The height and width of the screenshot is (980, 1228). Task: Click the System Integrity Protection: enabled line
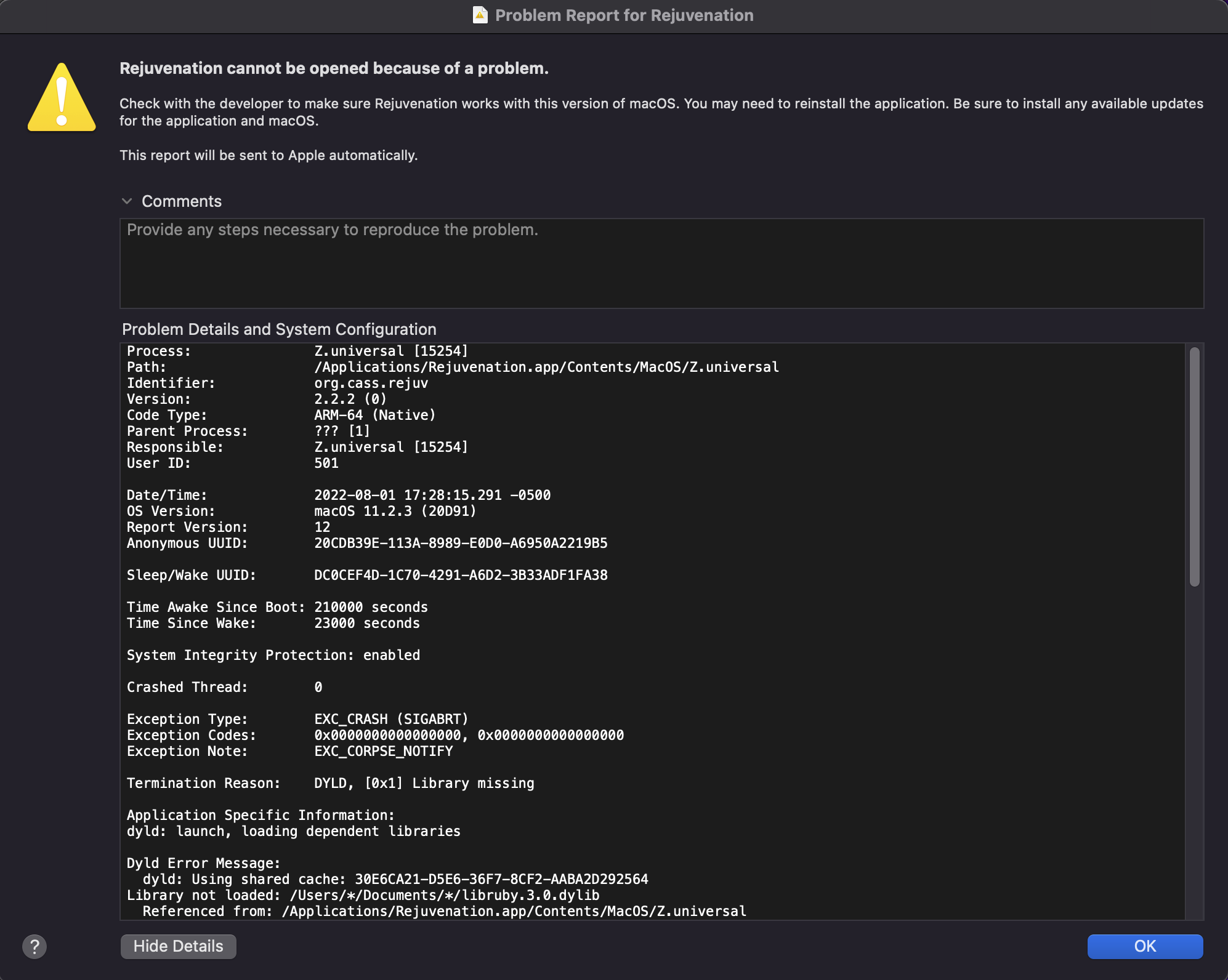[x=273, y=655]
